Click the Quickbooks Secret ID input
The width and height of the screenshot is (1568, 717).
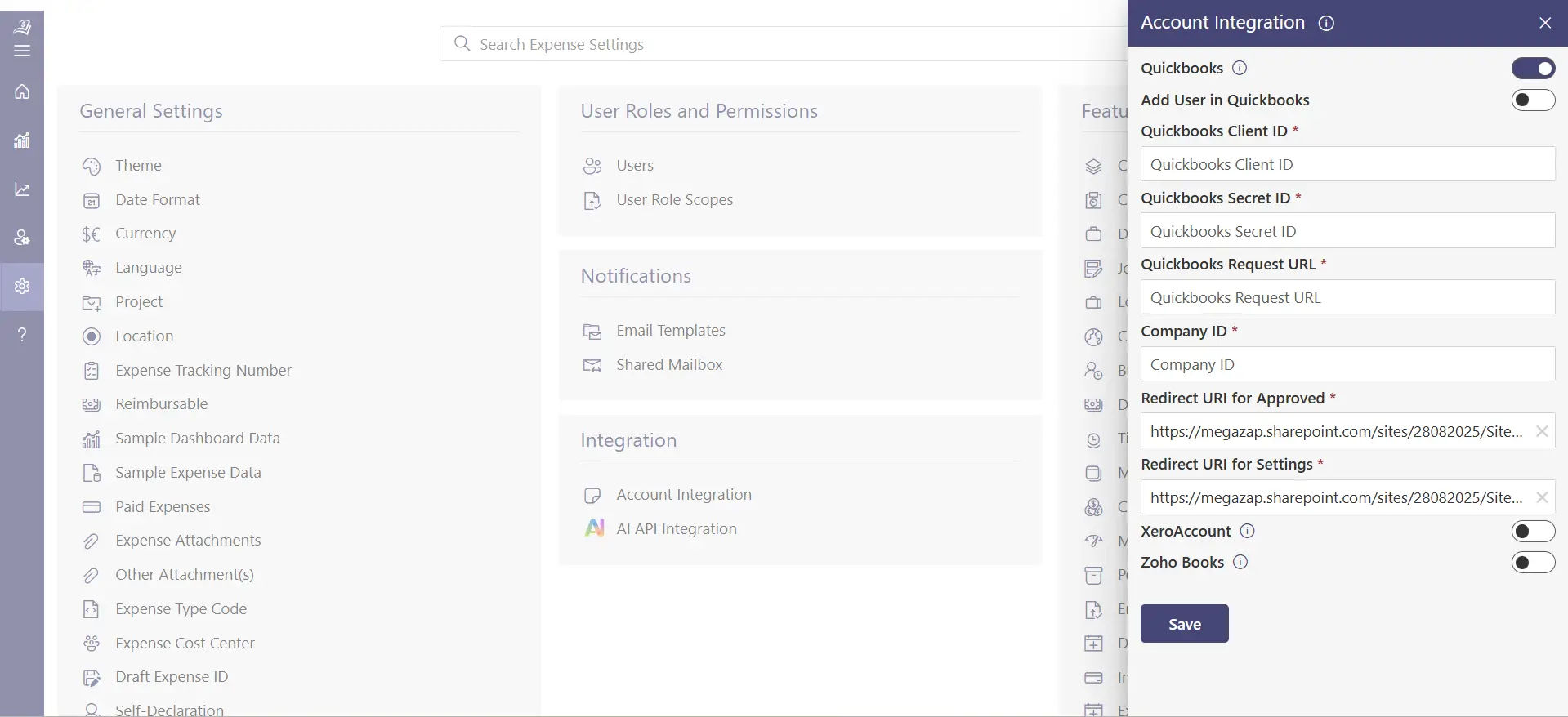click(1347, 231)
